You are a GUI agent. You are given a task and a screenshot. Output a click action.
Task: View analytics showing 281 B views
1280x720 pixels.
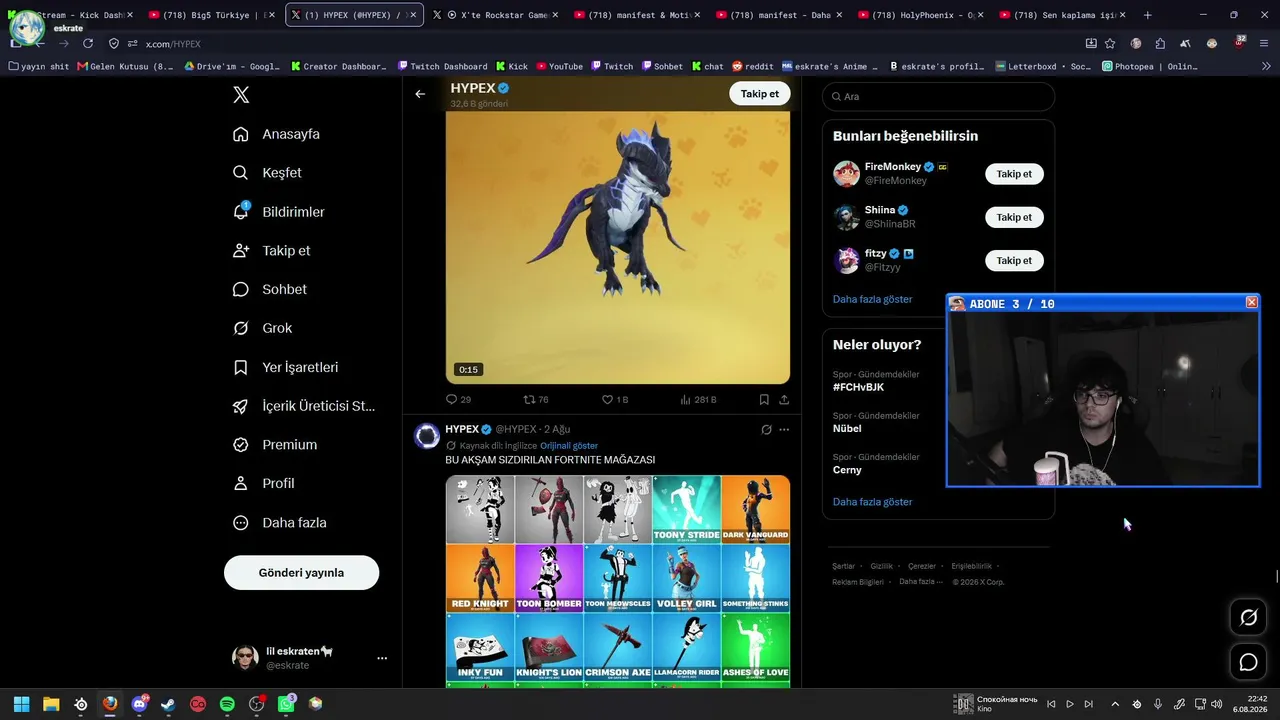[698, 399]
